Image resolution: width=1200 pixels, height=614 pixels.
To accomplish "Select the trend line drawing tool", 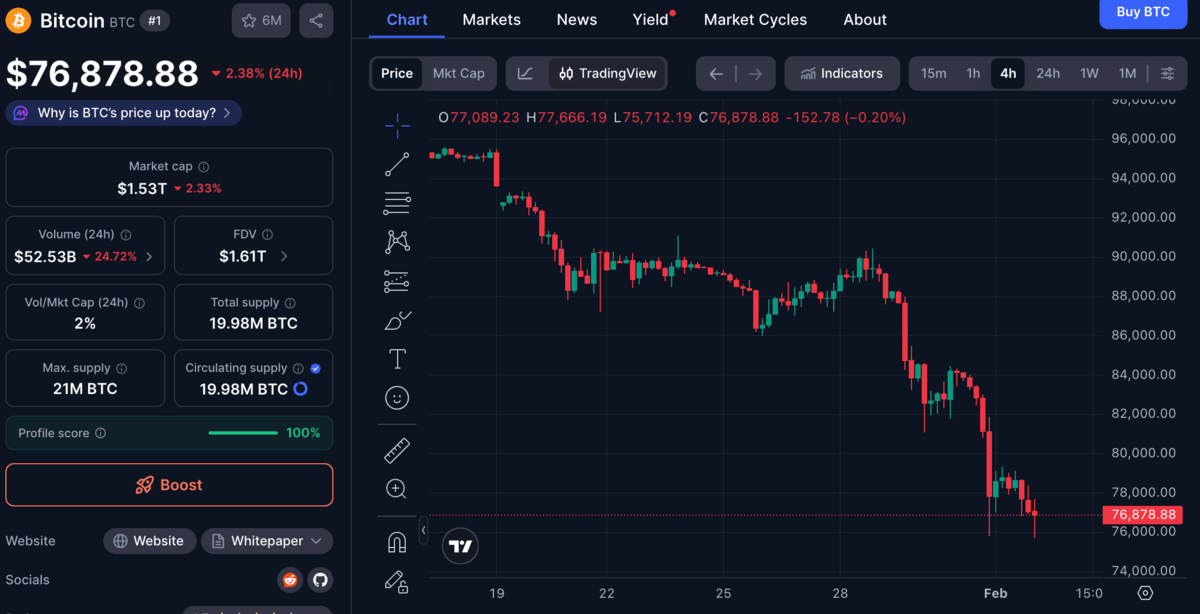I will pos(397,164).
